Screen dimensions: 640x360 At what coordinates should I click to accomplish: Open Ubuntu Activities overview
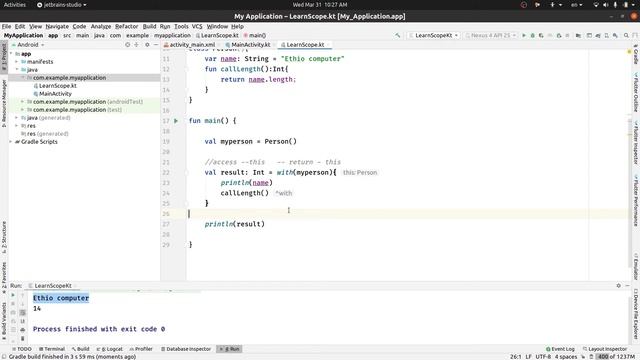coord(15,5)
